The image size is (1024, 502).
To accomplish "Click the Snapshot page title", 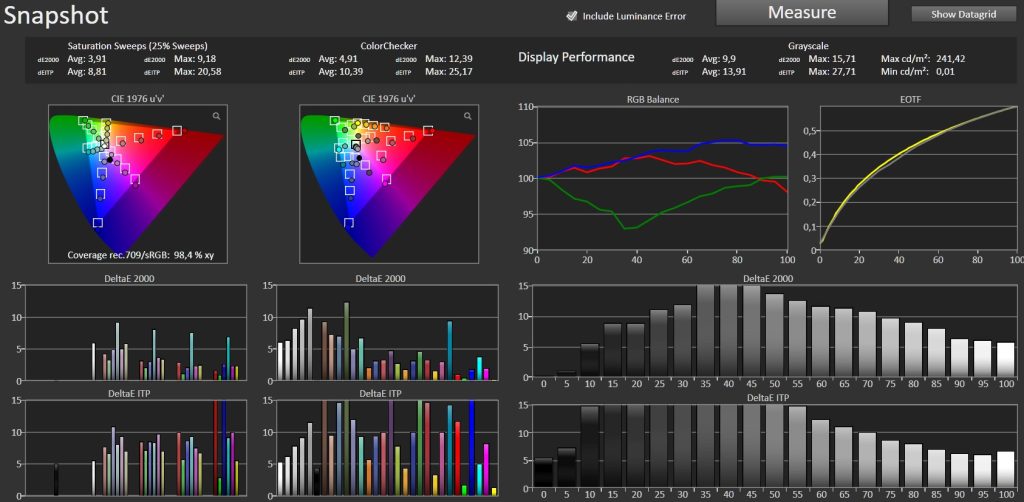I will 56,16.
